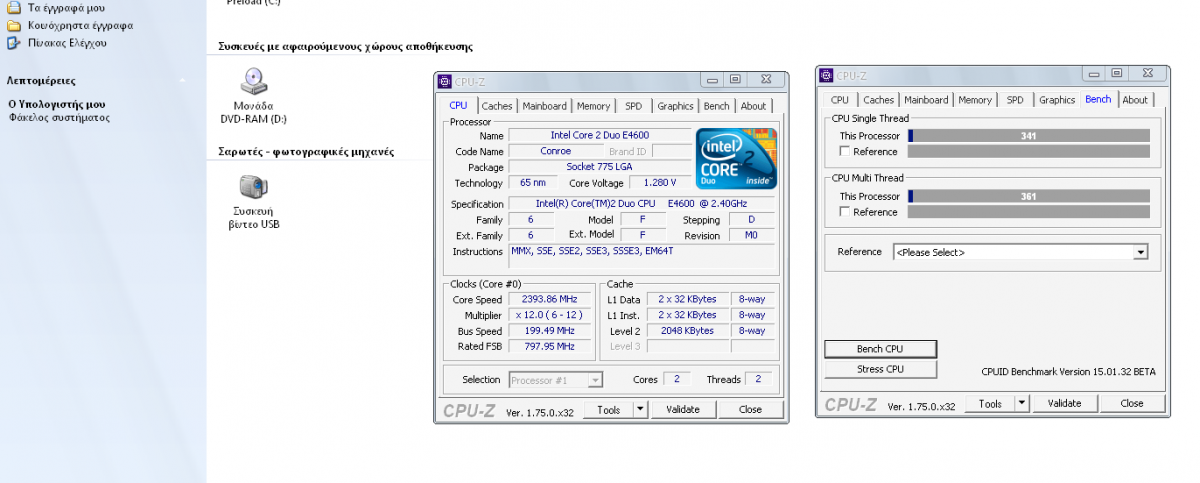The image size is (1200, 483).
Task: Open My Documents folder icon in sidebar
Action: click(x=13, y=6)
